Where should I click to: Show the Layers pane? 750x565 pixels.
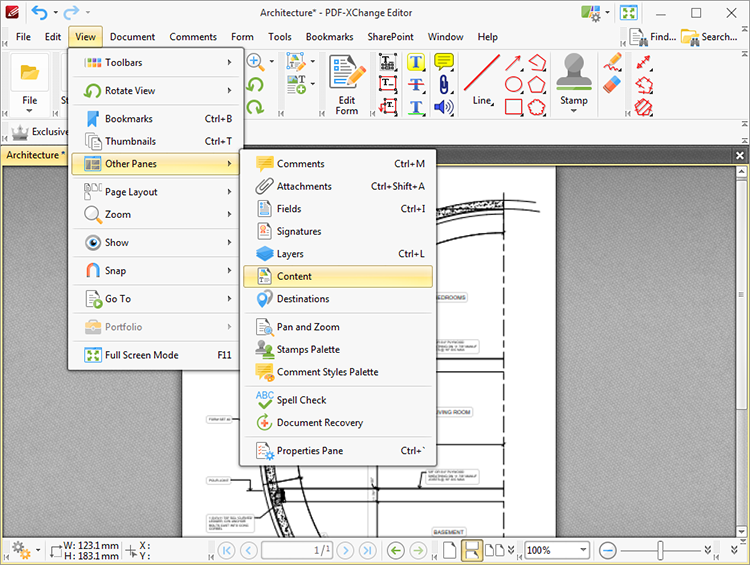click(x=338, y=254)
